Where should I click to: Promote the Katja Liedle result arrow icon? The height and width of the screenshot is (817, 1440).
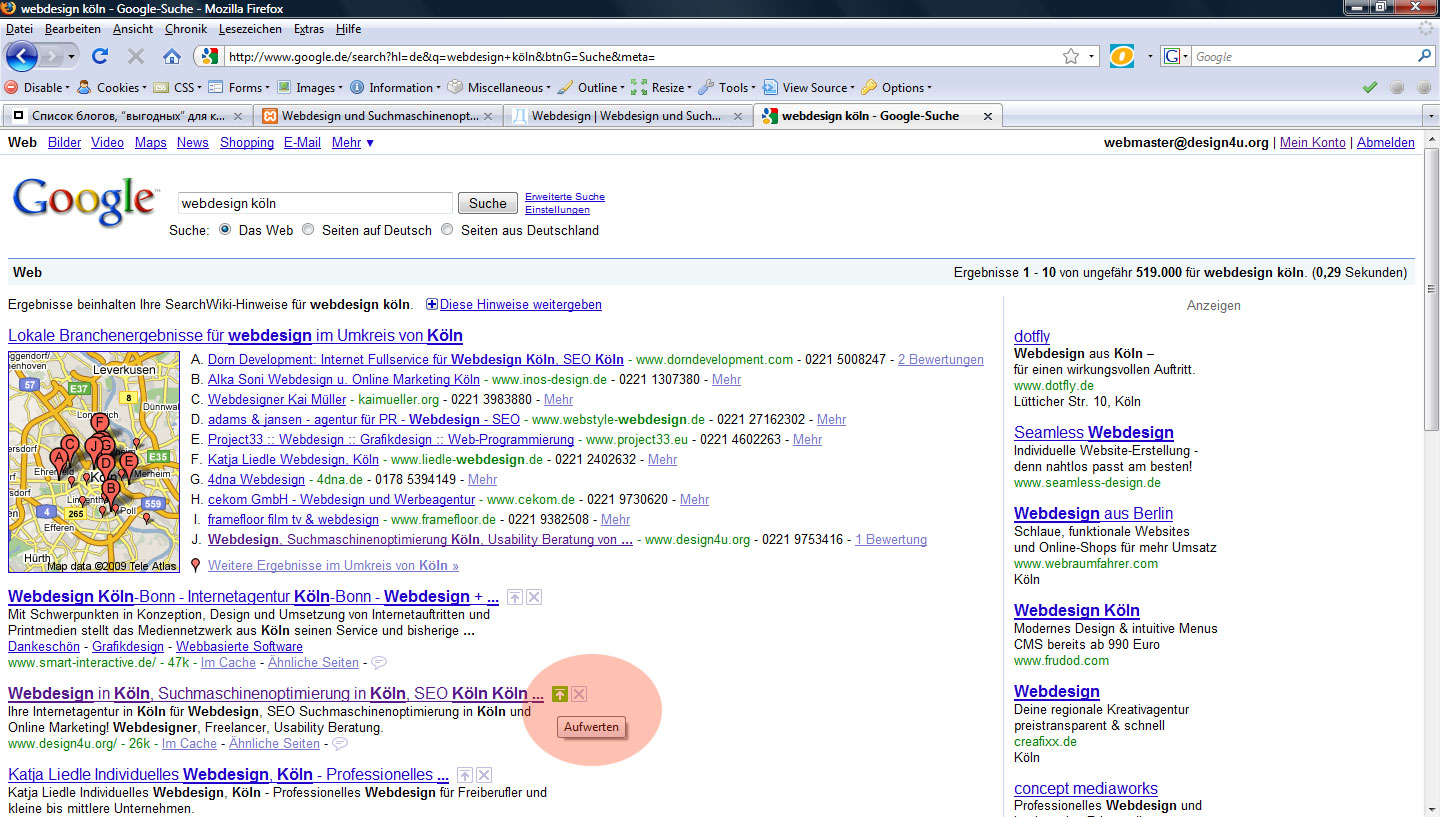[x=465, y=775]
